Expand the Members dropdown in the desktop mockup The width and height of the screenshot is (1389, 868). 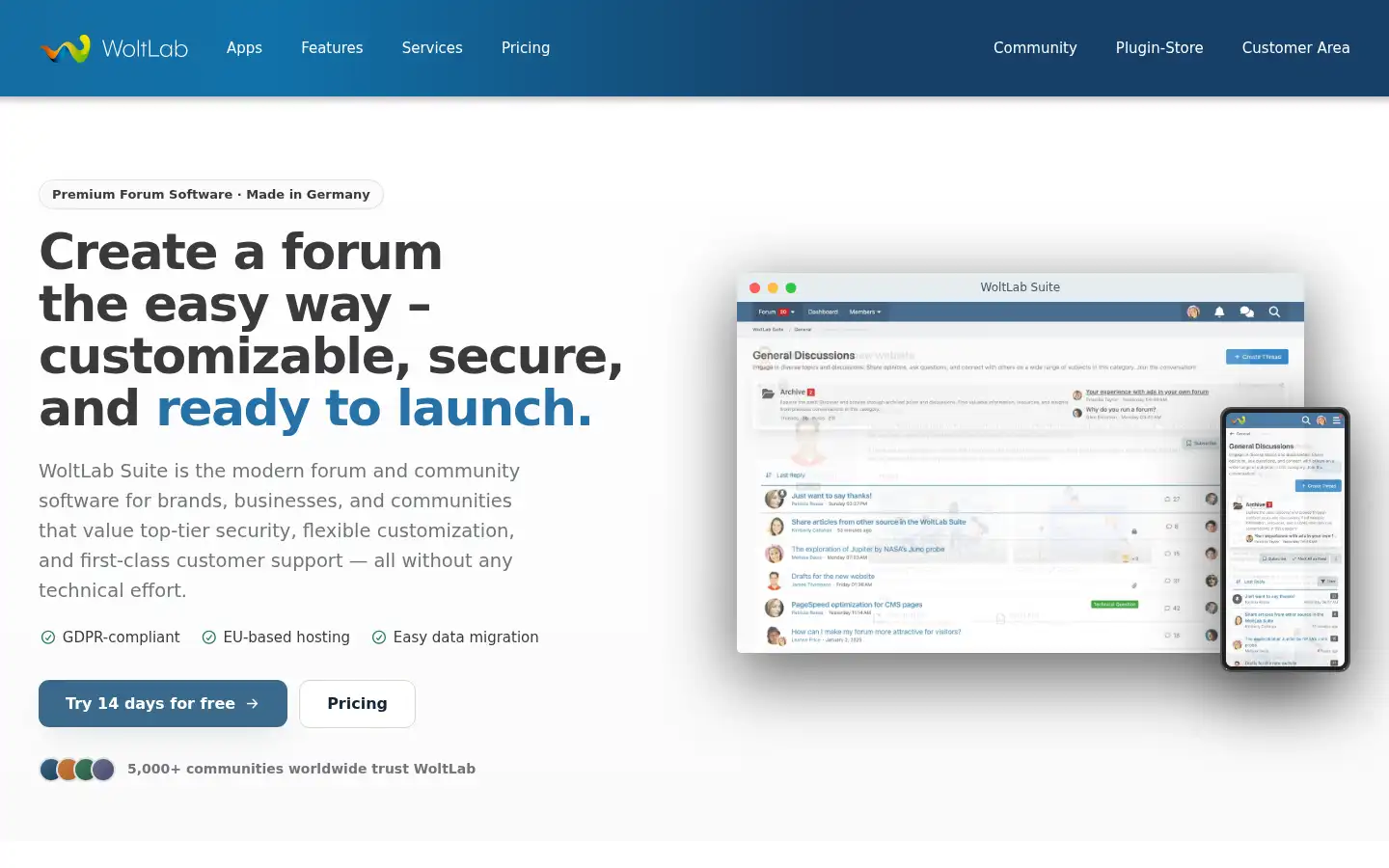pyautogui.click(x=864, y=312)
